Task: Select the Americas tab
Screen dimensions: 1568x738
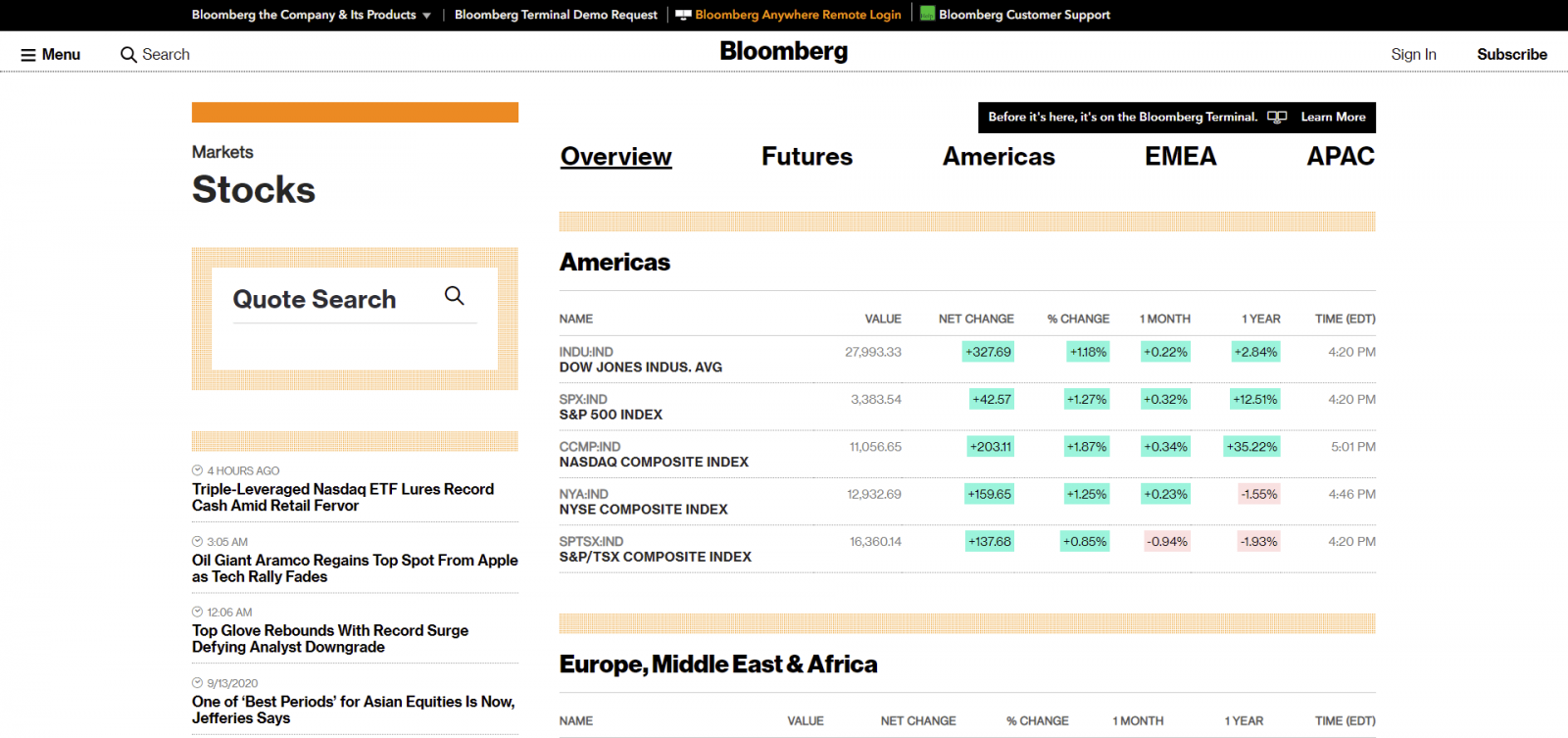Action: click(998, 157)
